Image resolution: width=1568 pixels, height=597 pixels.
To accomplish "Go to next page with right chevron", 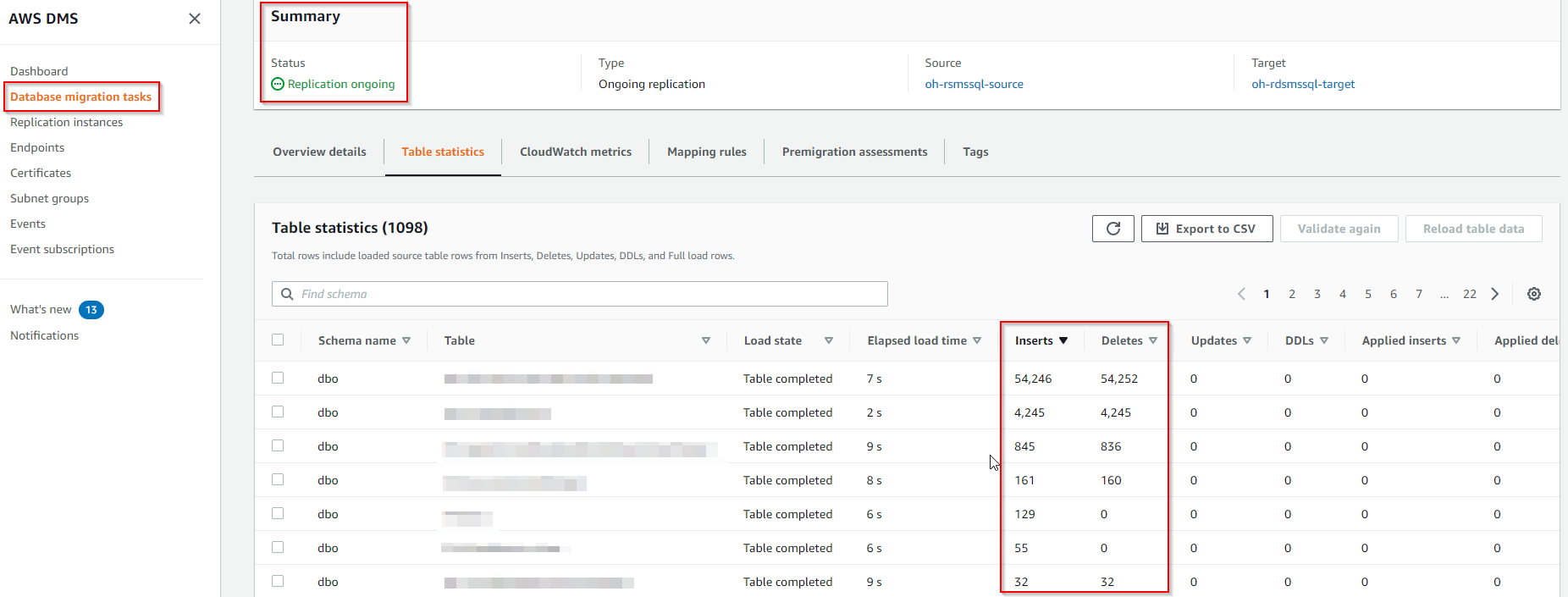I will (x=1495, y=294).
